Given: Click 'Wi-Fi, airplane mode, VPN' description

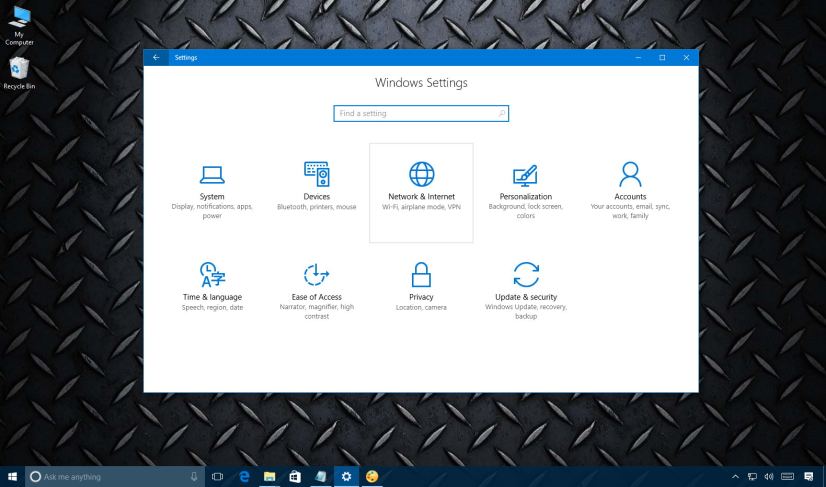Looking at the screenshot, I should 421,207.
